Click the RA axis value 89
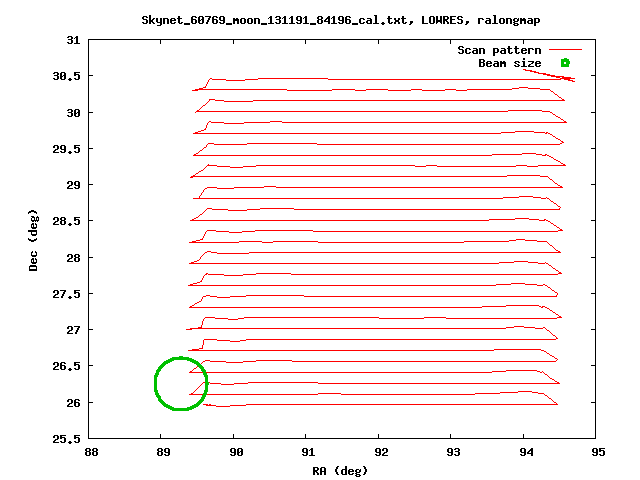Screen dimensions: 640x480 tap(163, 452)
